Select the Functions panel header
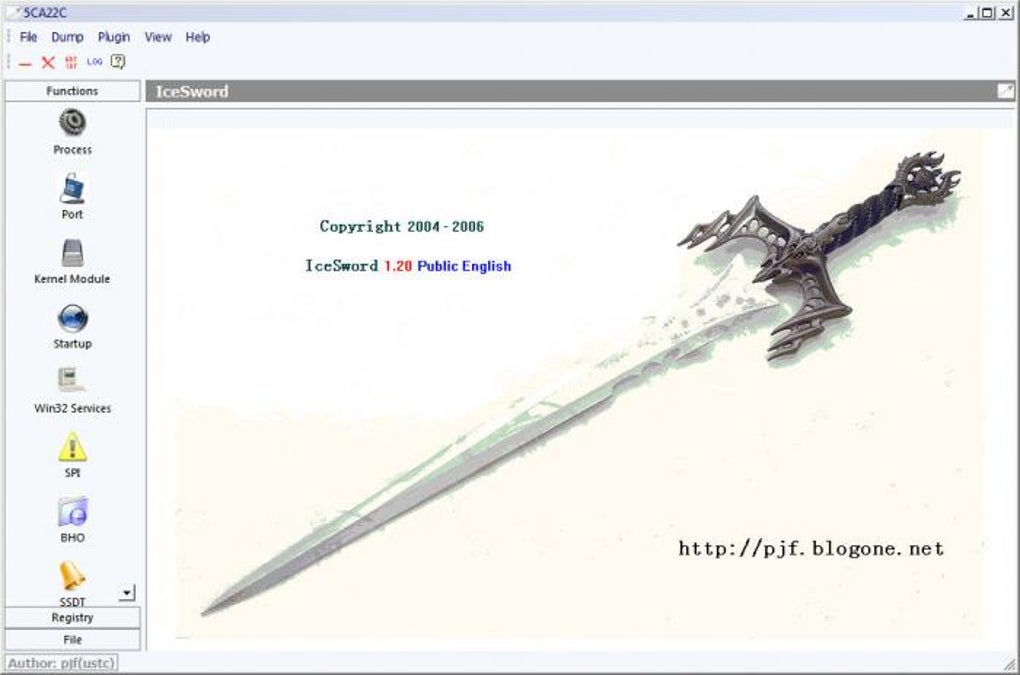Viewport: 1020px width, 675px height. click(x=72, y=91)
